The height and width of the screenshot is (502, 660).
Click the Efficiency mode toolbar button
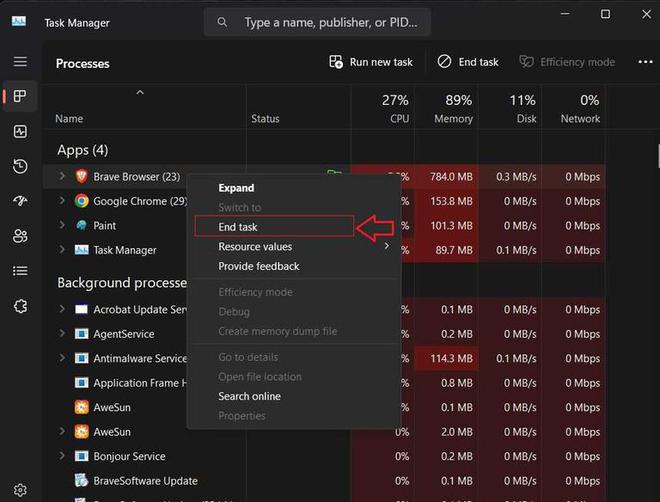[x=567, y=62]
